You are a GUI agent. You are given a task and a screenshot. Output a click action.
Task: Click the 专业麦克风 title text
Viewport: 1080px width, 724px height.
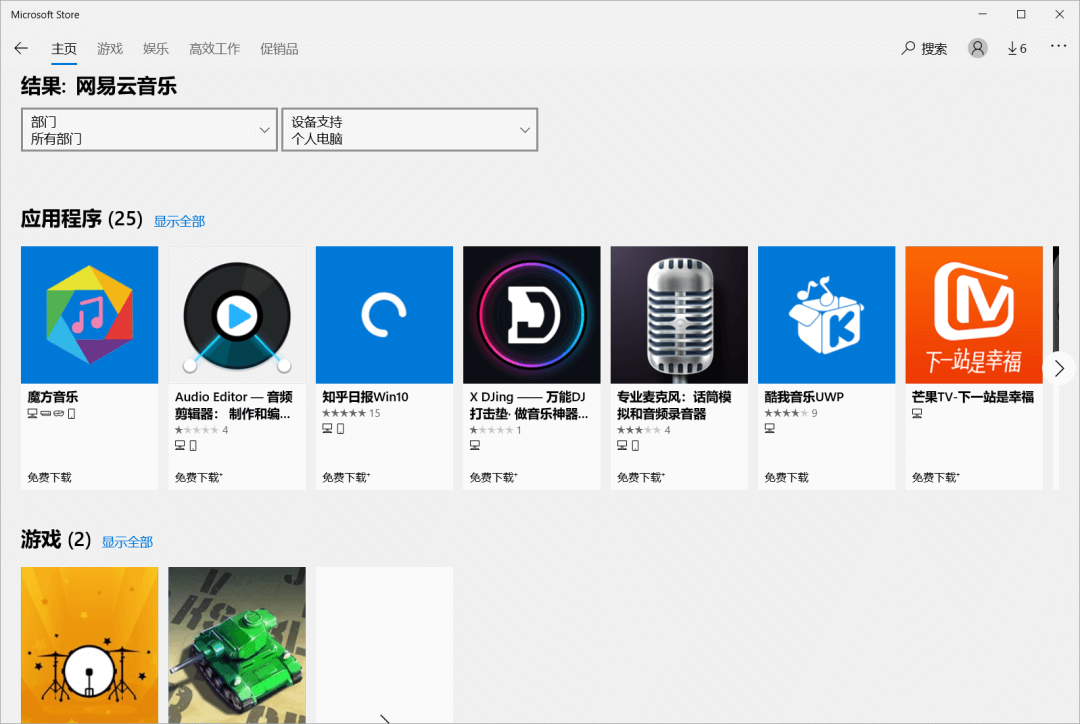(674, 405)
